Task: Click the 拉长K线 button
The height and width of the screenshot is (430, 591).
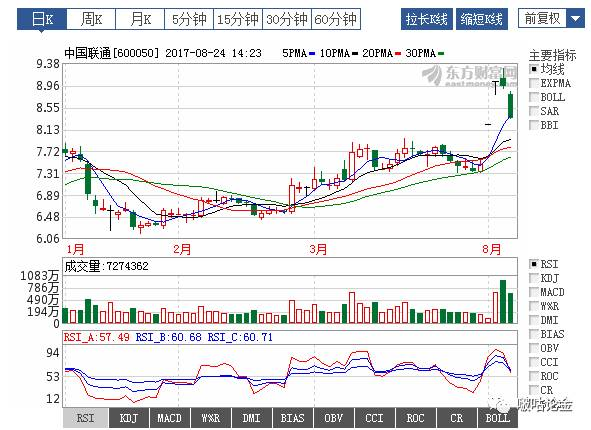Action: point(427,19)
